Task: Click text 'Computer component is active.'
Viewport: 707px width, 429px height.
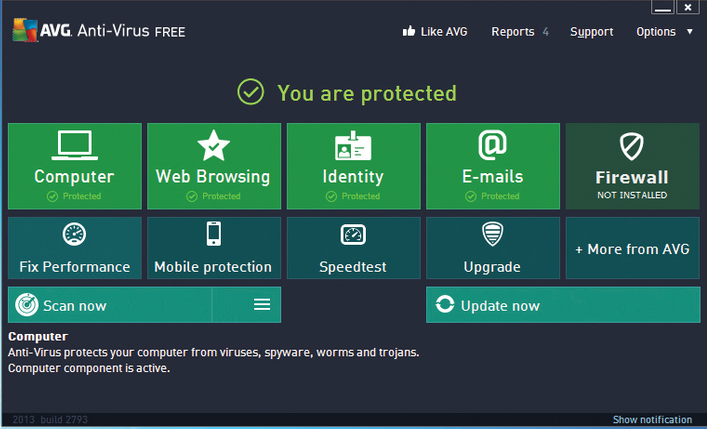Action: [x=89, y=368]
